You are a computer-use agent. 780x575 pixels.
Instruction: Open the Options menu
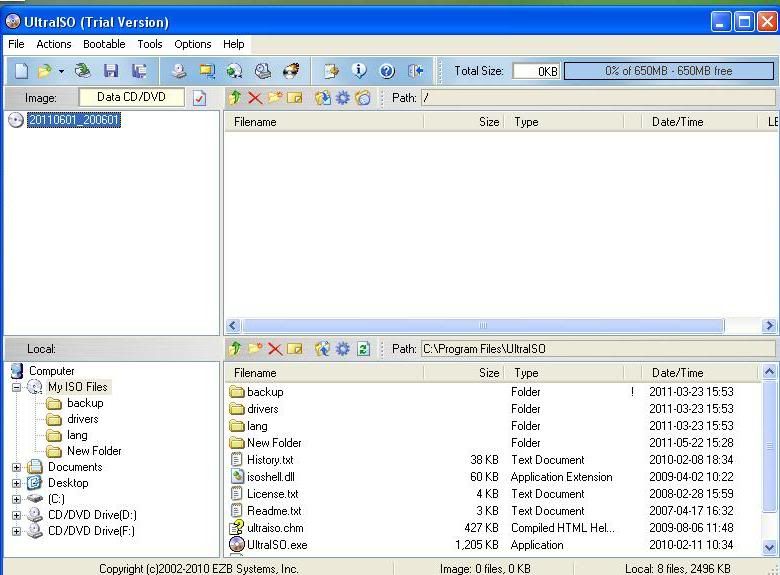coord(193,44)
